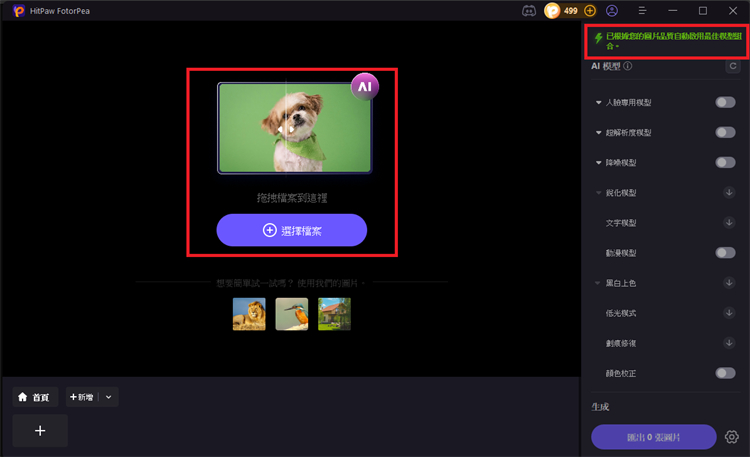Open export settings gear icon
The image size is (750, 457).
tap(731, 437)
